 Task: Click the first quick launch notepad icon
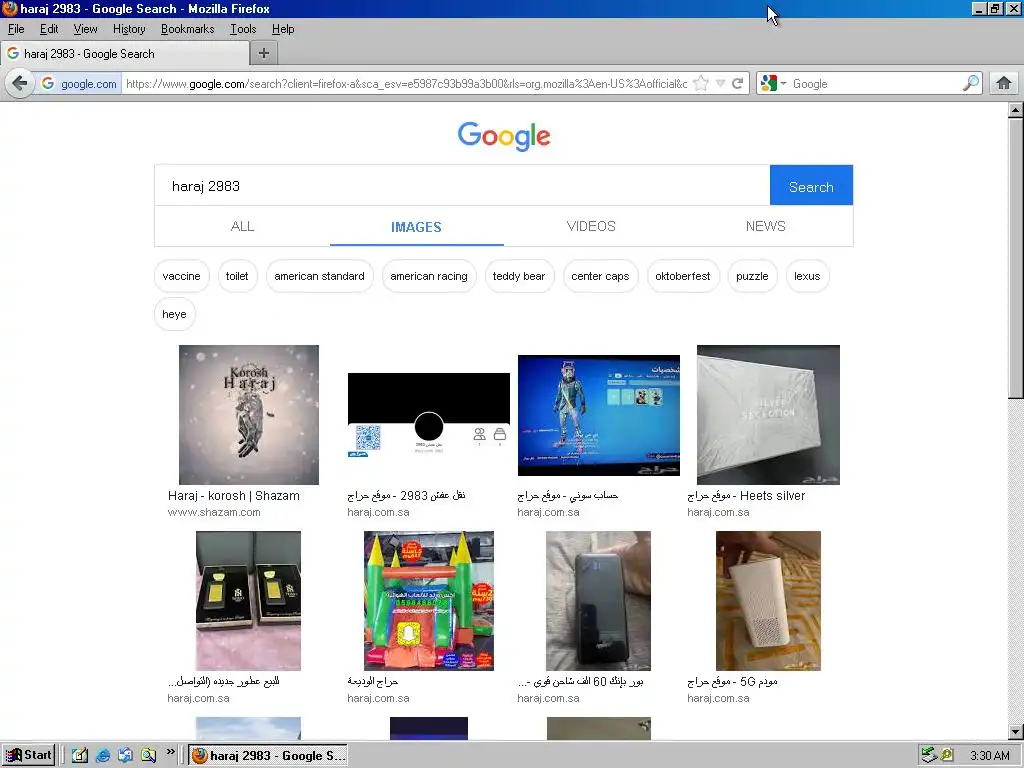[80, 756]
